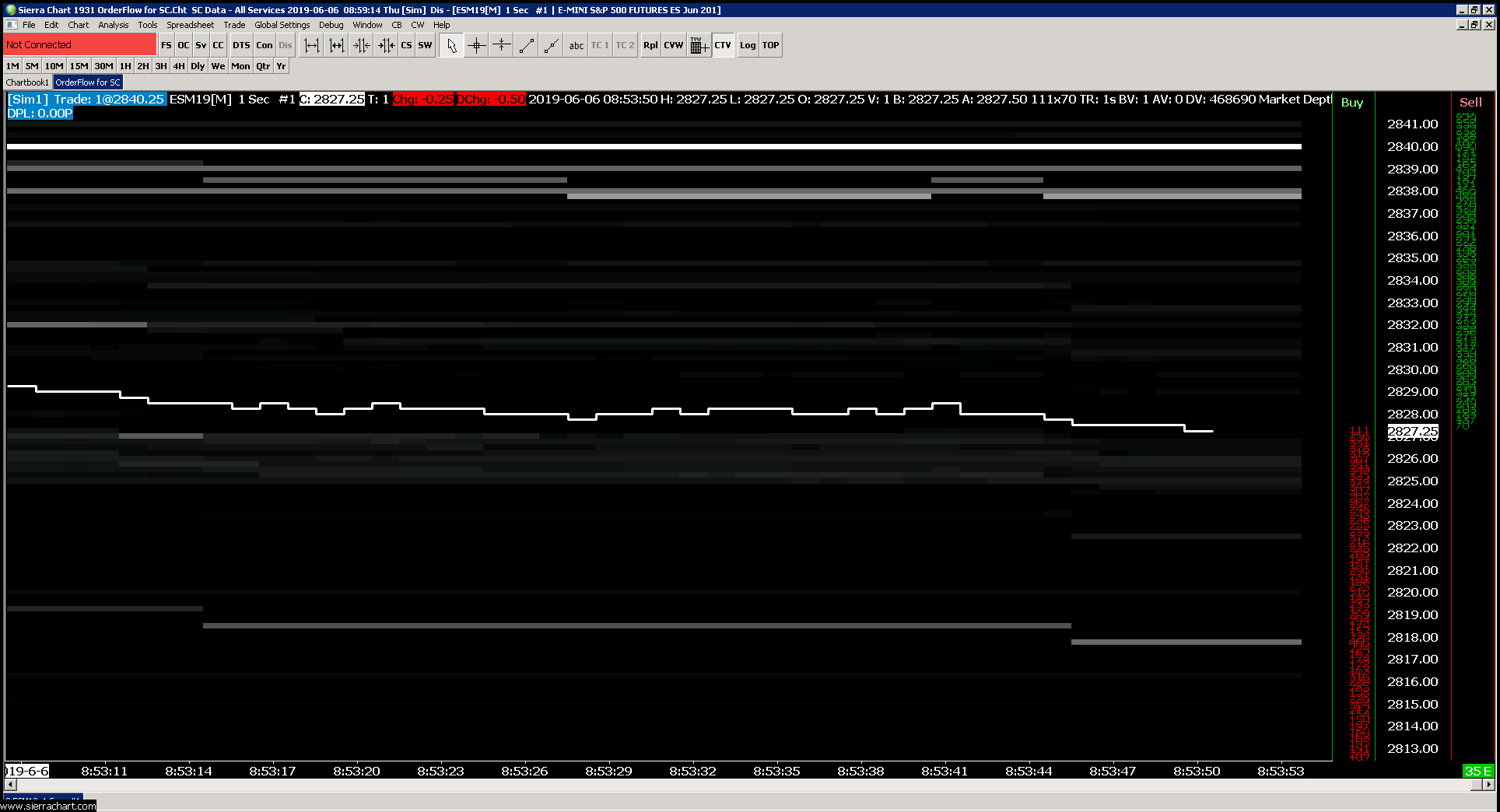Screen dimensions: 1500x812
Task: Switch to the Chartbook1 tab
Action: [x=27, y=82]
